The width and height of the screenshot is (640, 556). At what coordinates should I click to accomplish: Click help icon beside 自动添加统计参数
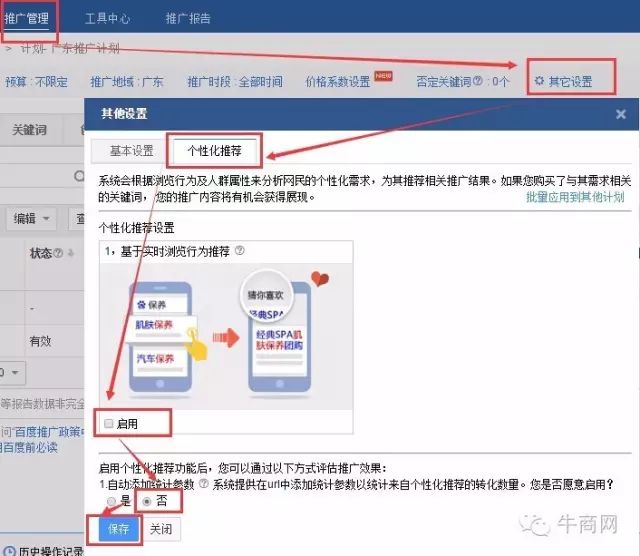point(203,484)
